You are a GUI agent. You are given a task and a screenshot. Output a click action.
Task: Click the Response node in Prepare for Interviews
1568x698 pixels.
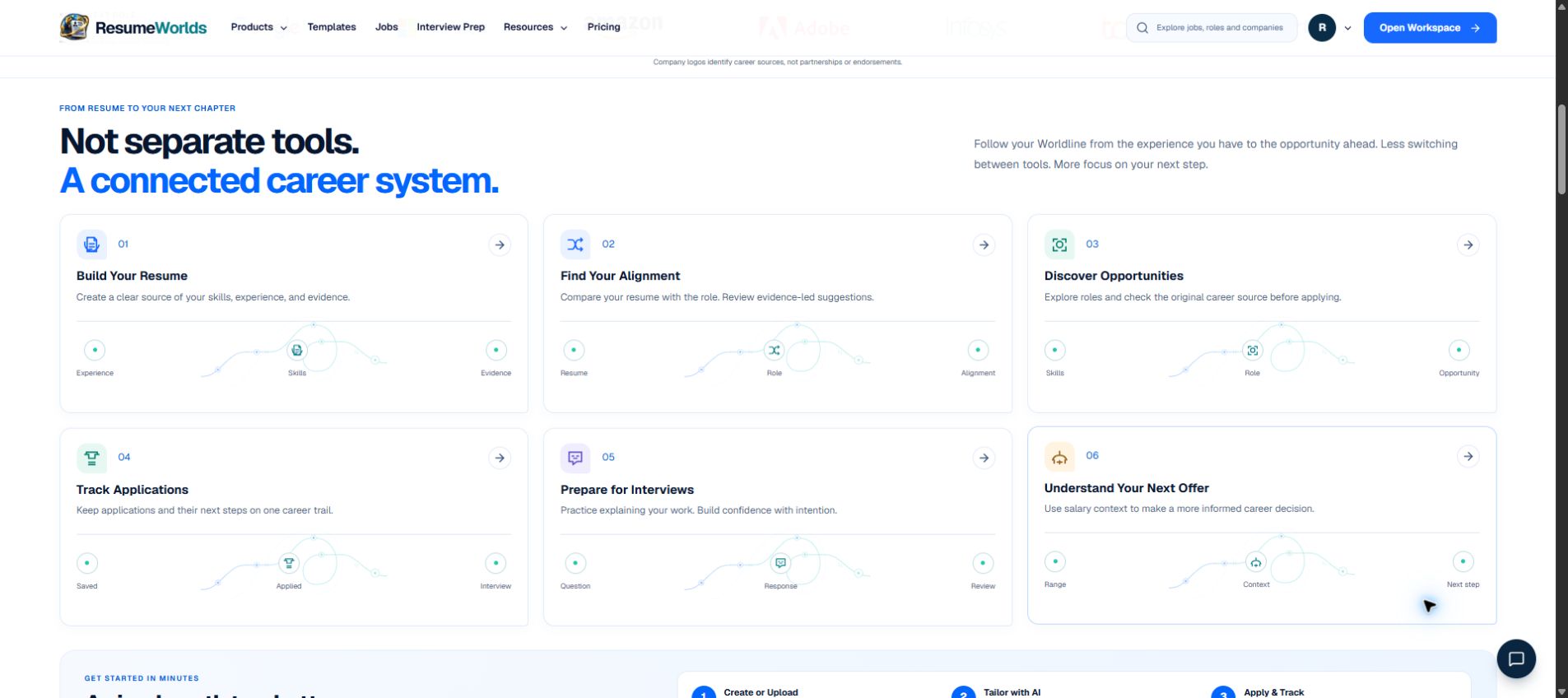click(x=780, y=564)
